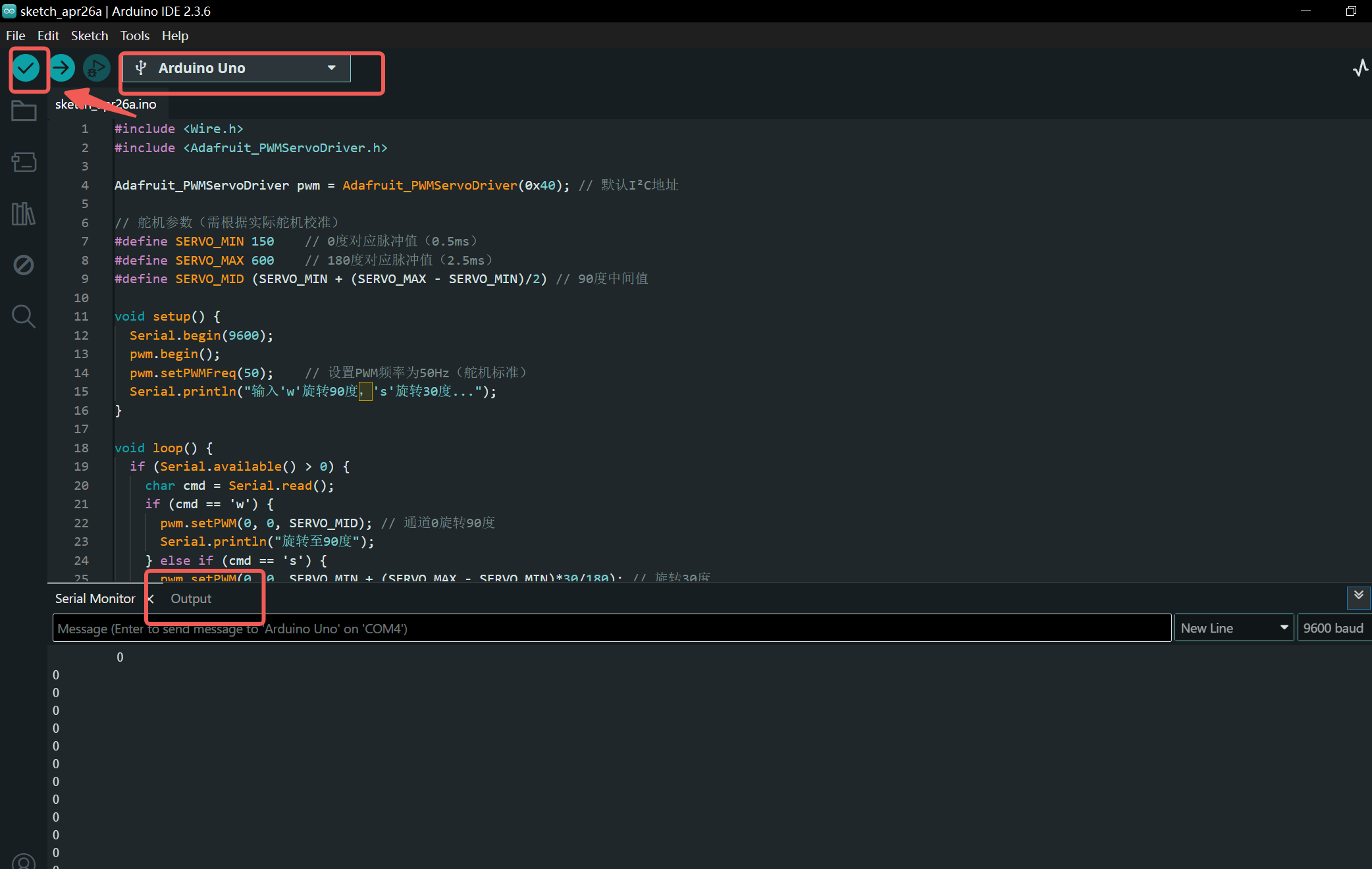Image resolution: width=1372 pixels, height=869 pixels.
Task: Toggle autoscroll in the serial monitor
Action: (x=1358, y=596)
